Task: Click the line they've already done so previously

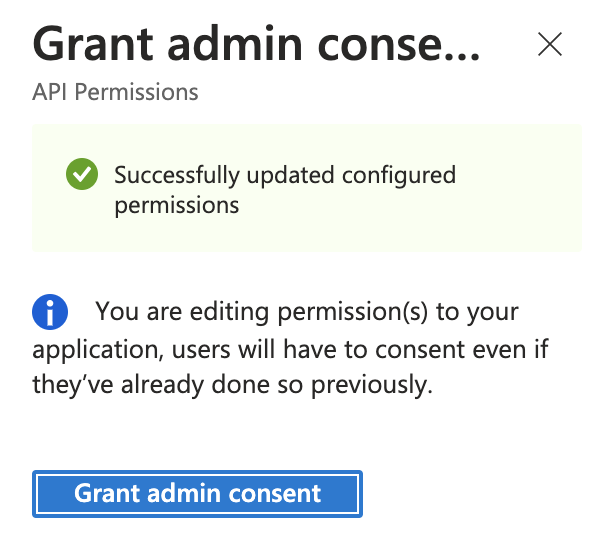Action: click(x=232, y=385)
